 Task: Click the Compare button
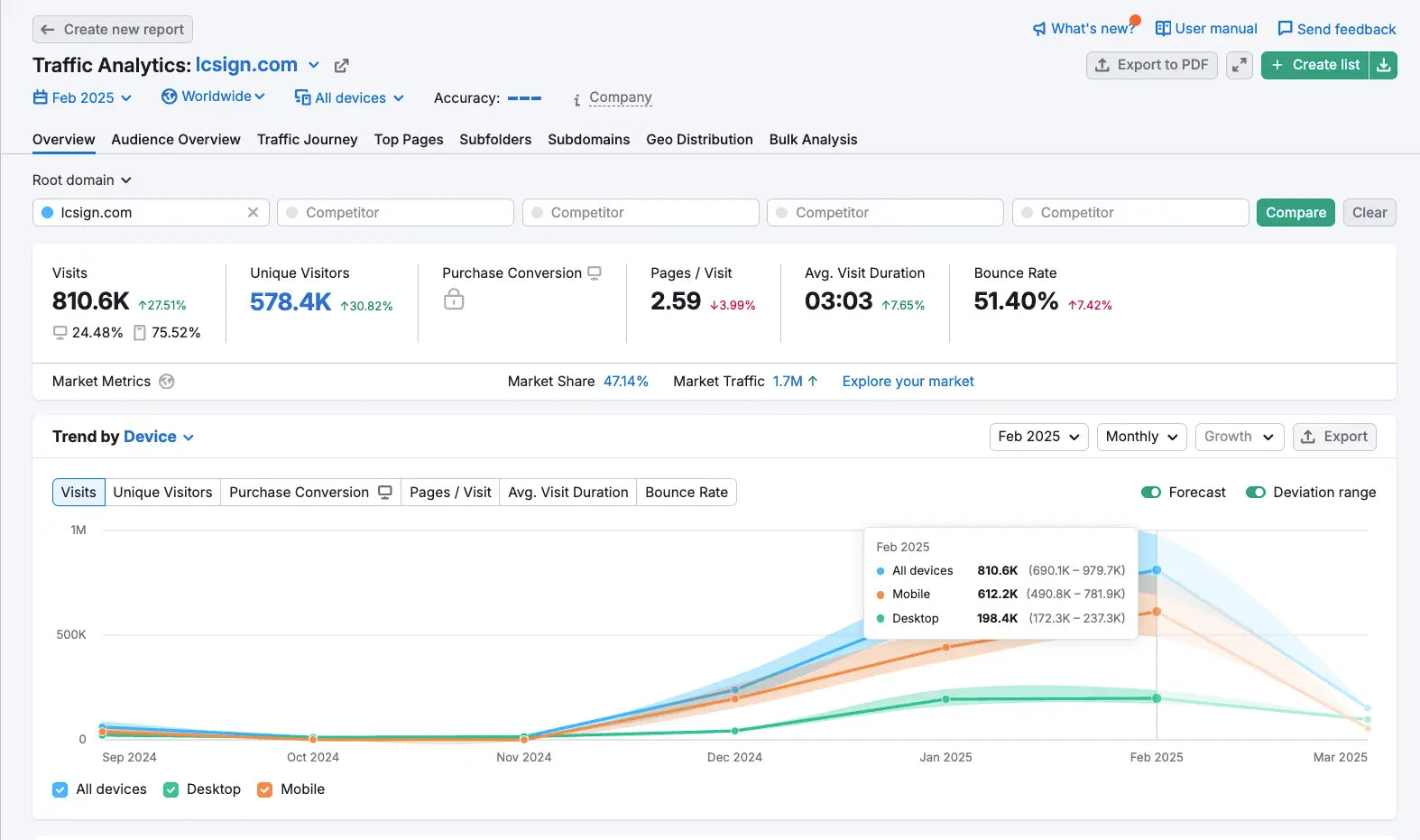pyautogui.click(x=1296, y=213)
